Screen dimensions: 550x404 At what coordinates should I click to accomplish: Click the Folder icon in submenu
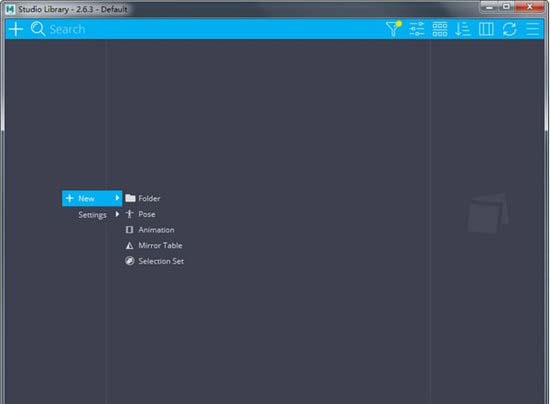[x=130, y=198]
